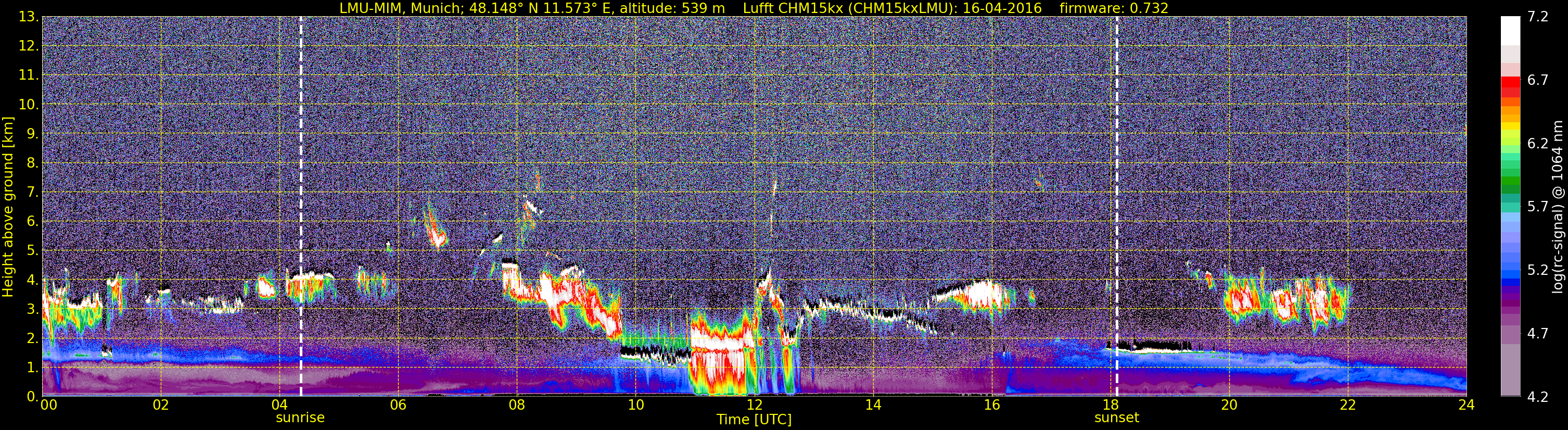This screenshot has width=1568, height=430.
Task: Click the x-axis tick label '02'
Action: pos(161,405)
